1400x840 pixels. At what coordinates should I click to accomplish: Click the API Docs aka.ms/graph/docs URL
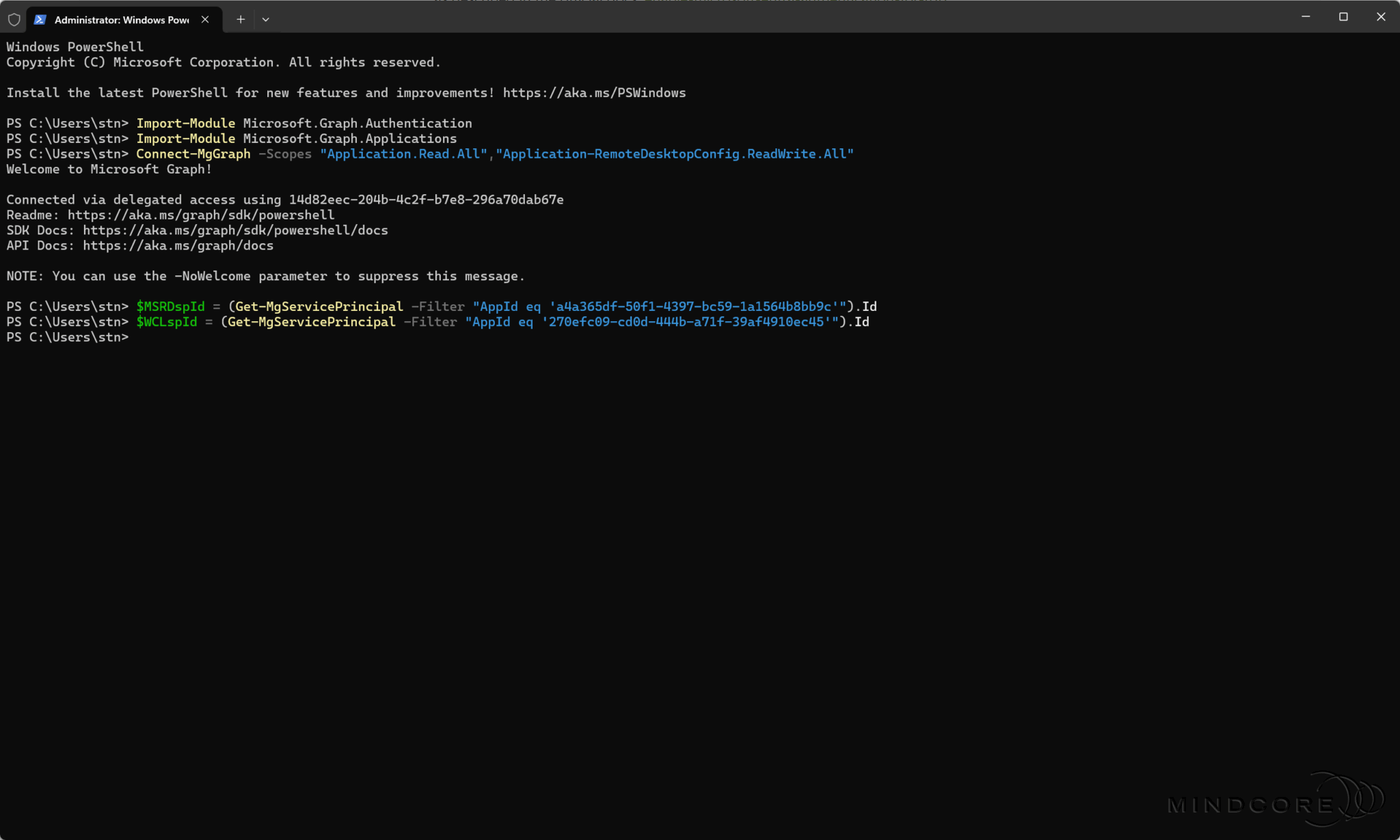[x=178, y=246]
